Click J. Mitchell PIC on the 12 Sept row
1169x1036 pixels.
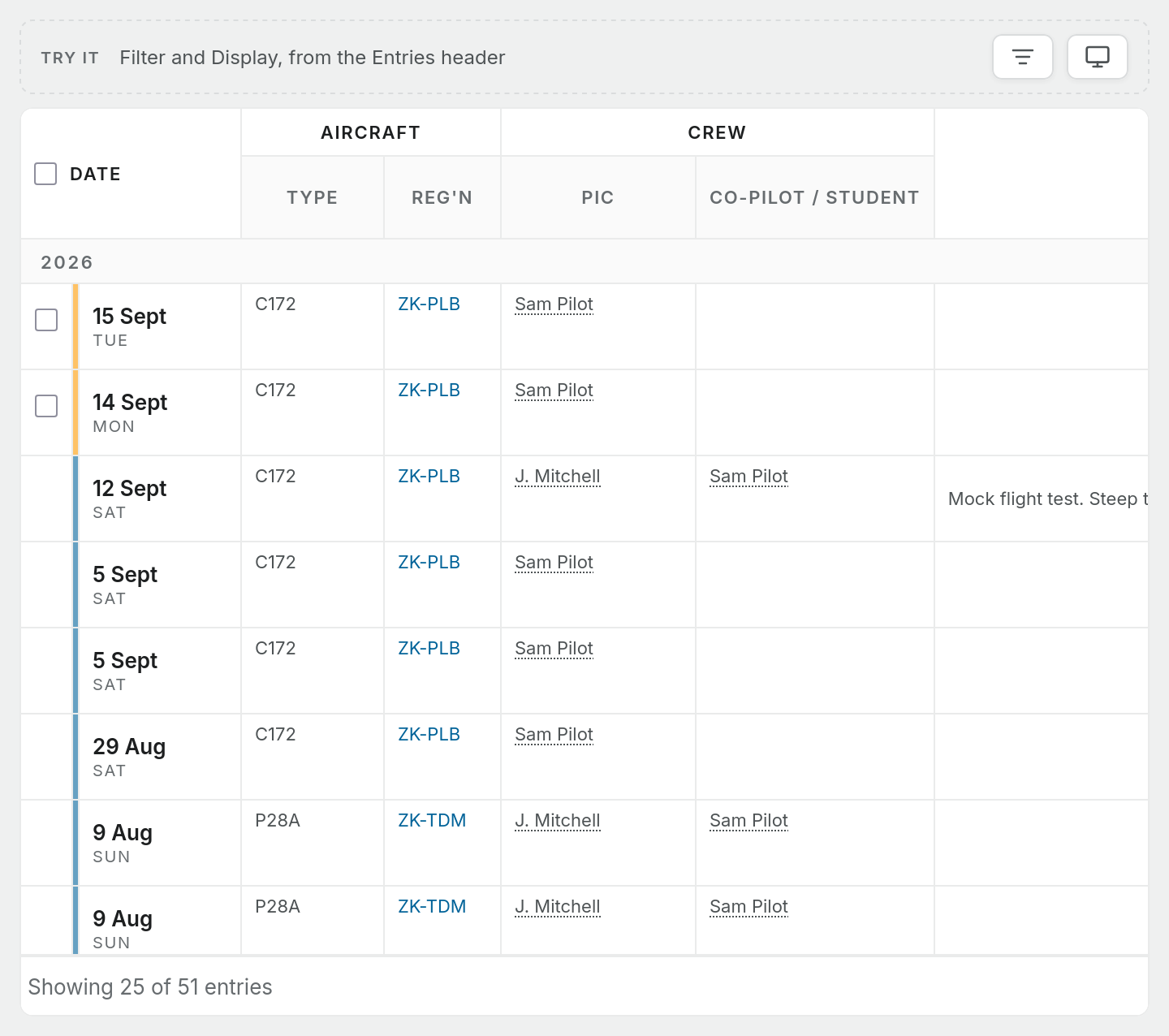(x=558, y=477)
